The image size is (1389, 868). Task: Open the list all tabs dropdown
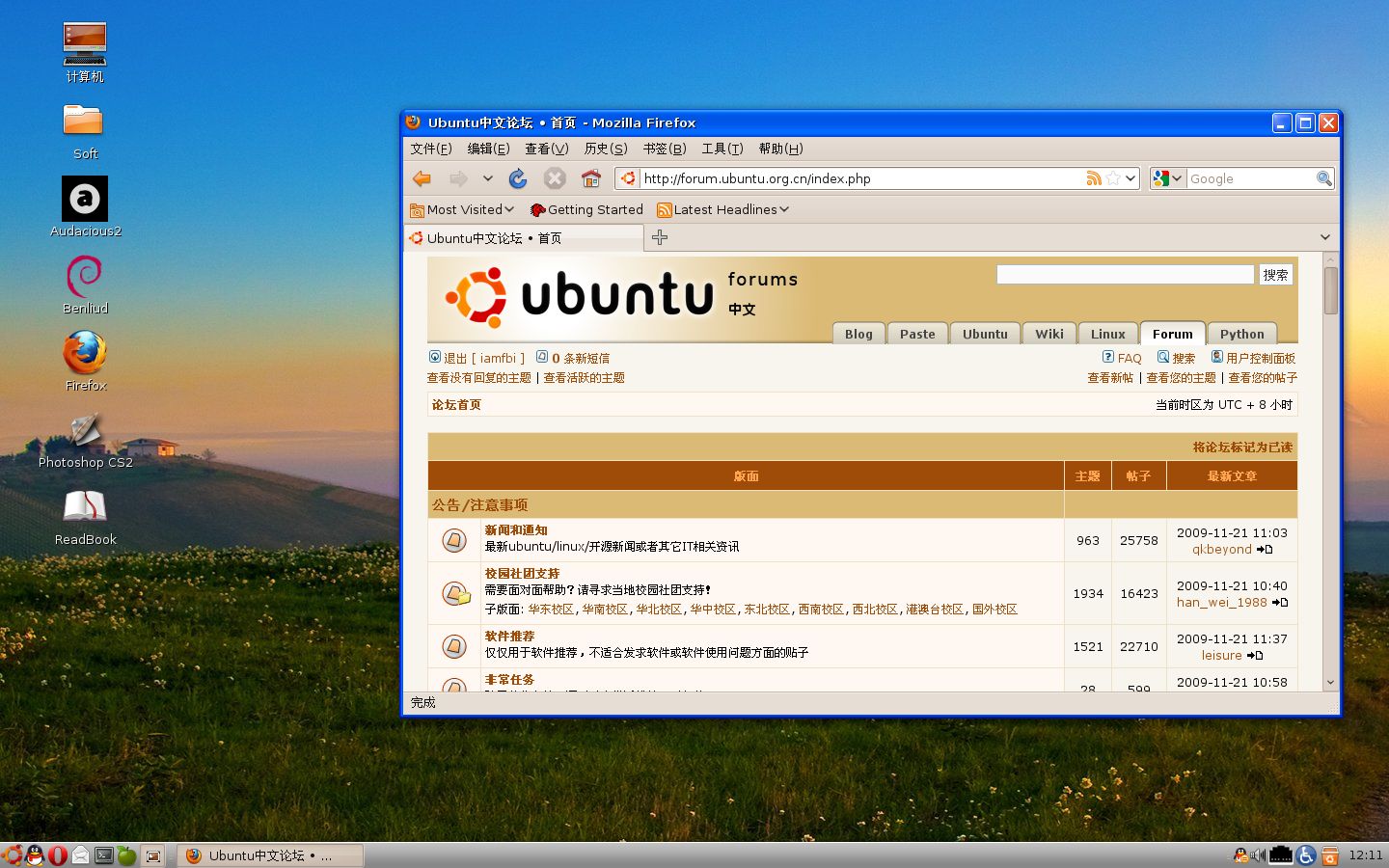tap(1325, 237)
